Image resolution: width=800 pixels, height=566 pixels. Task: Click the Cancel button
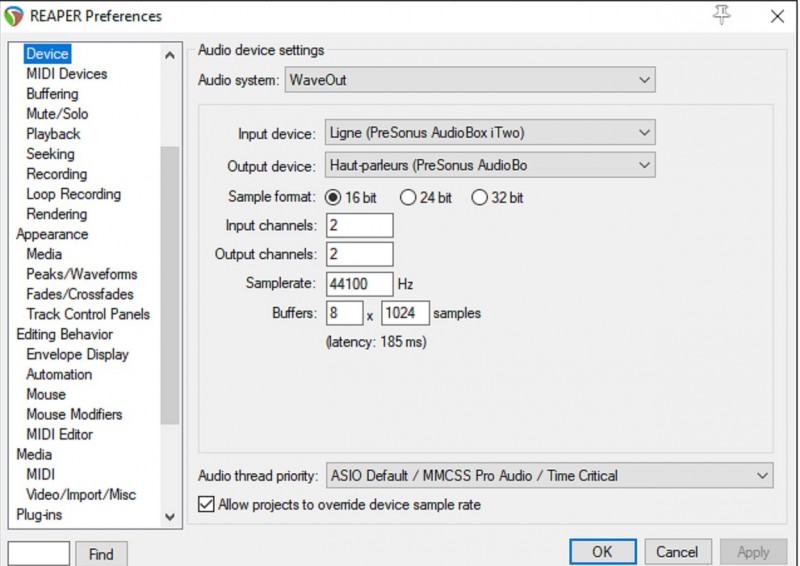(677, 552)
